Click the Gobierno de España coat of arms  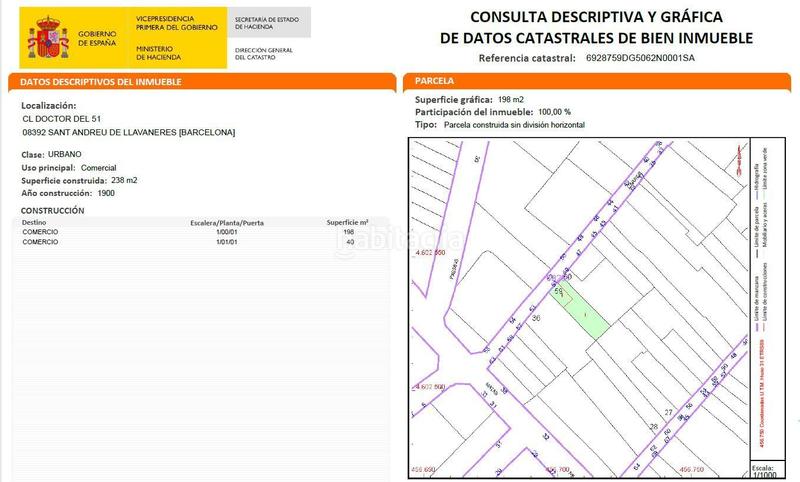[x=48, y=38]
